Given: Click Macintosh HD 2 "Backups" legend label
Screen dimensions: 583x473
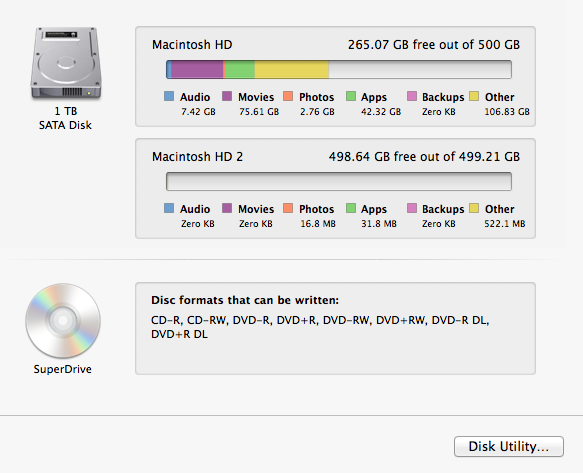Looking at the screenshot, I should [x=443, y=209].
